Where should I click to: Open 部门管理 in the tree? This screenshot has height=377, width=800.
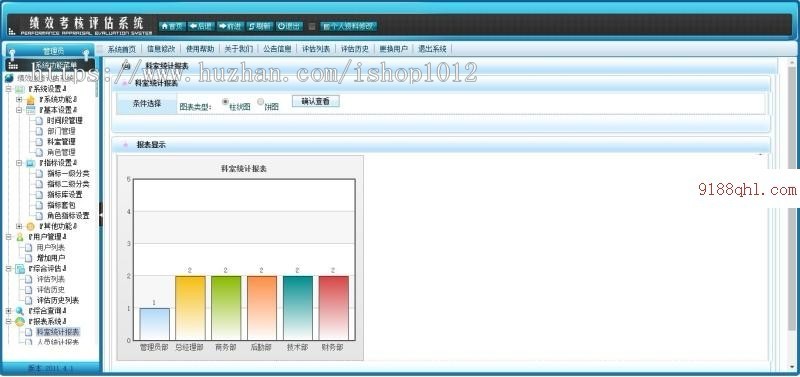(x=61, y=131)
